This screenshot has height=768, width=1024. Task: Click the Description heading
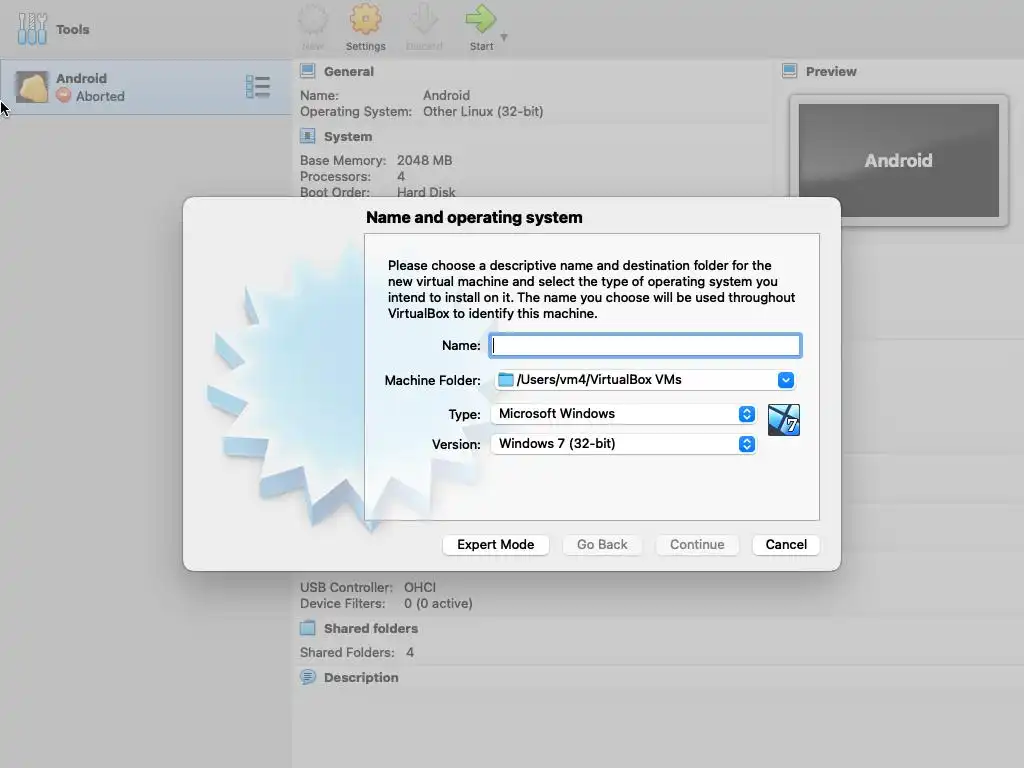(361, 677)
